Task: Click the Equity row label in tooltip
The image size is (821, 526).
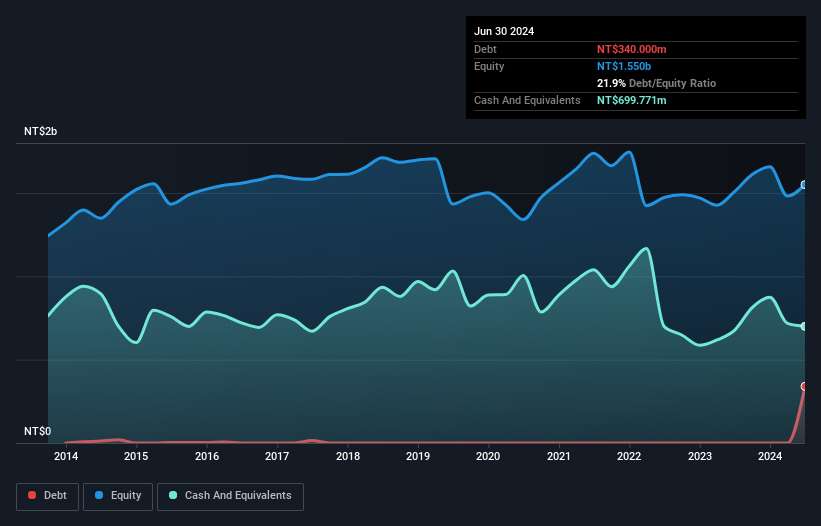Action: point(489,66)
